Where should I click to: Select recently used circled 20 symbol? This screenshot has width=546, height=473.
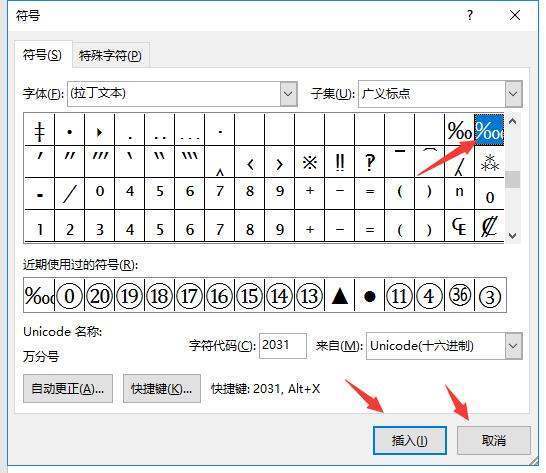(x=99, y=296)
